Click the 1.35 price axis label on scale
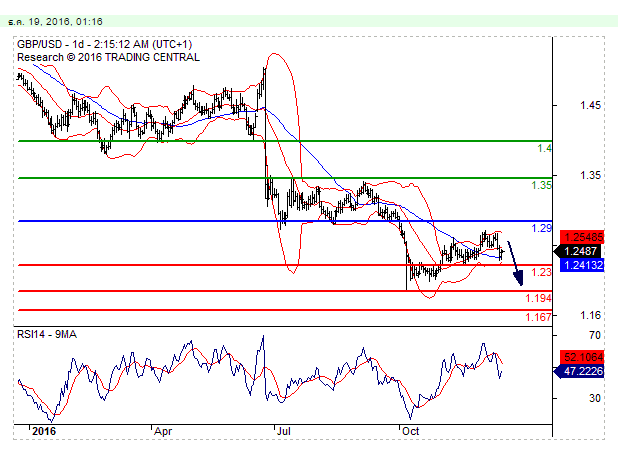 point(590,175)
